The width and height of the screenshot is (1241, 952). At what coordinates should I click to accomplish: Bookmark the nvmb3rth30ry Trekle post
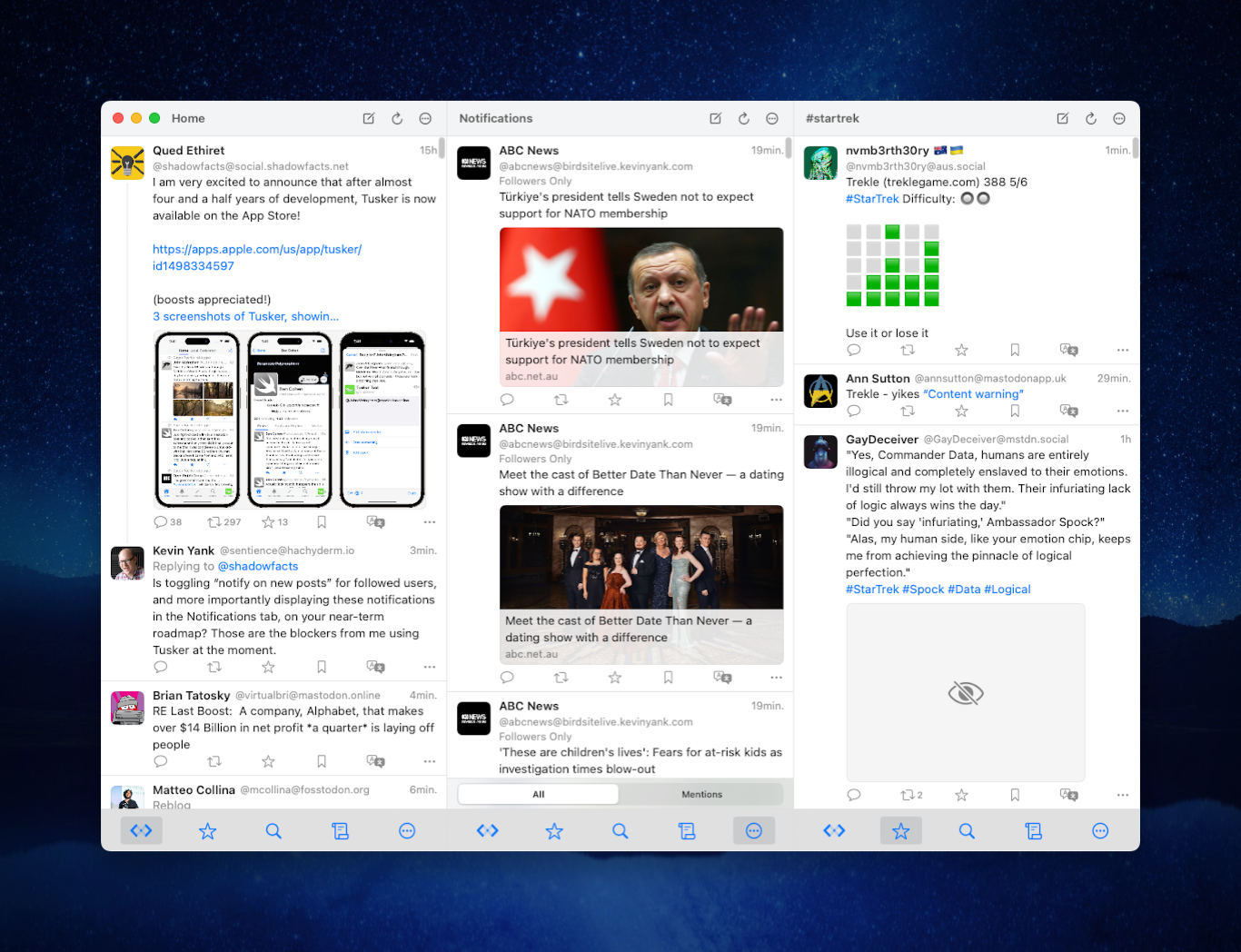(1015, 350)
